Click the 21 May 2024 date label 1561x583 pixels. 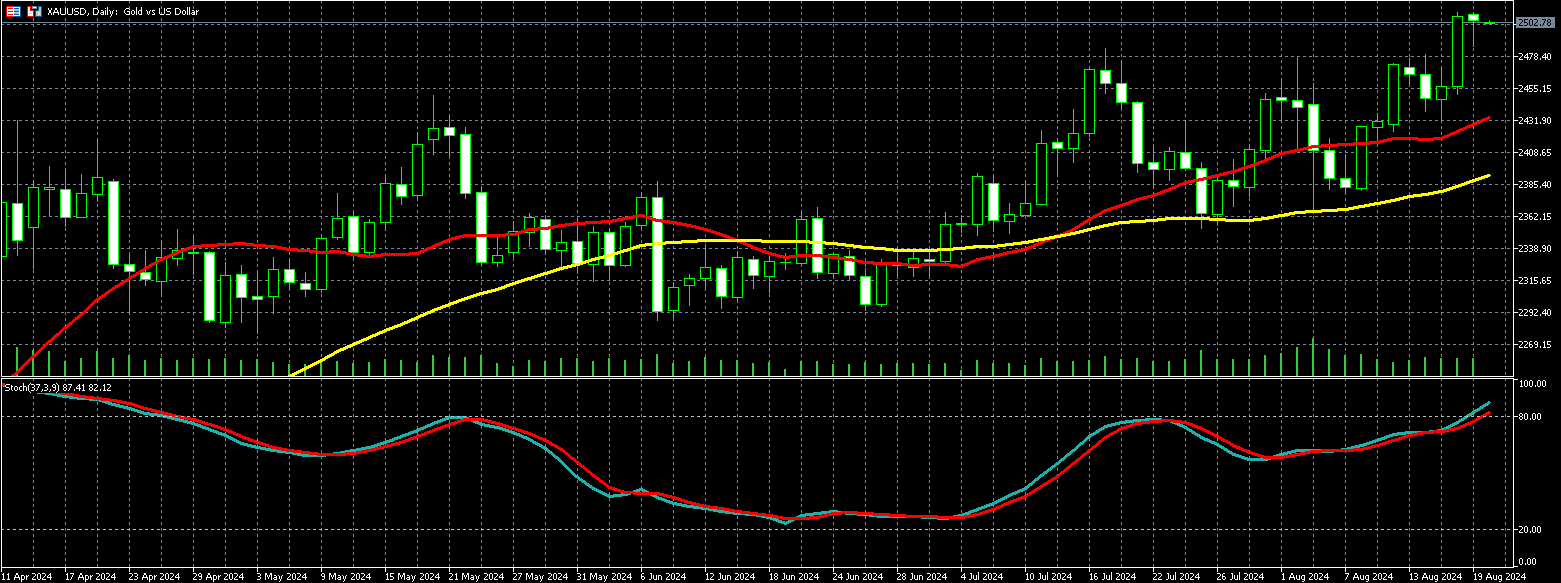pos(476,577)
